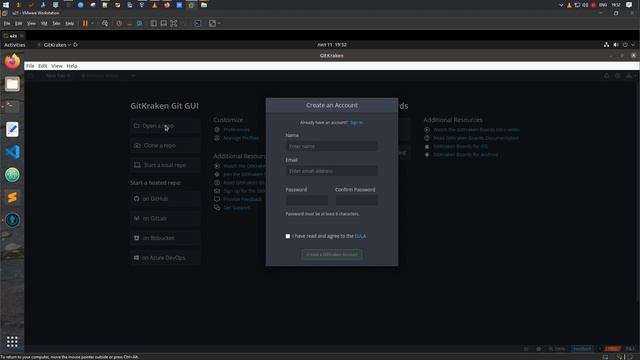Click the Ubuntu network icon

coord(606,45)
